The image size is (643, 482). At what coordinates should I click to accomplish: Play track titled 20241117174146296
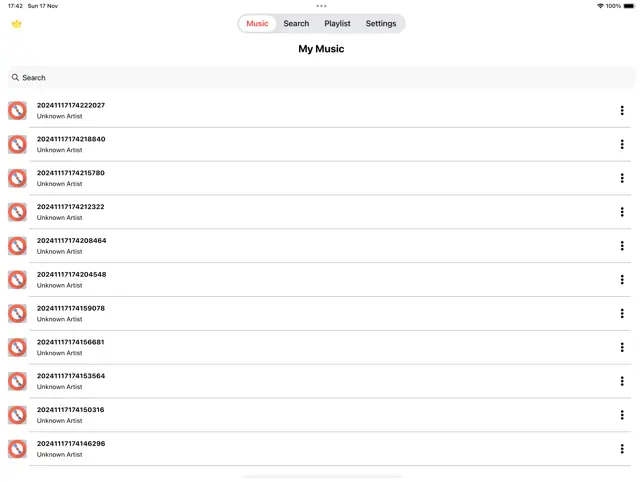[71, 444]
